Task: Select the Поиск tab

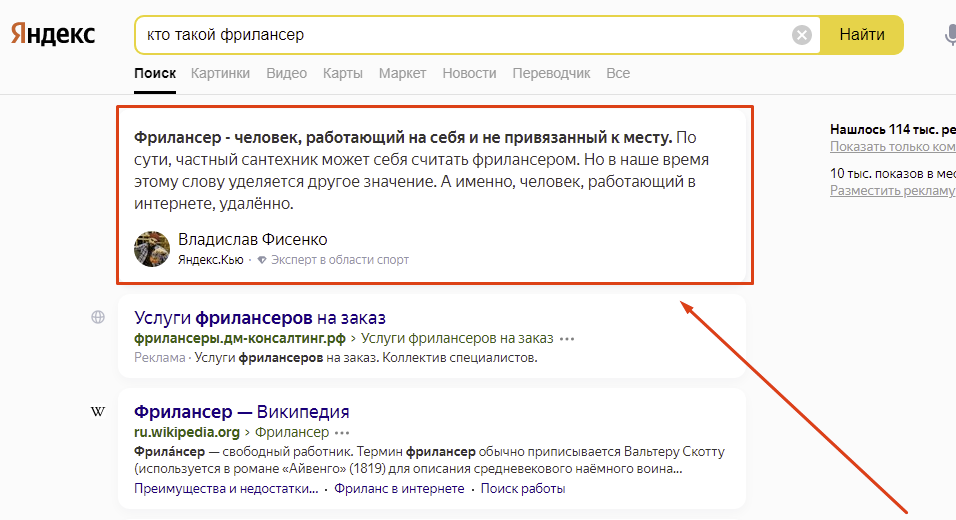Action: [155, 73]
